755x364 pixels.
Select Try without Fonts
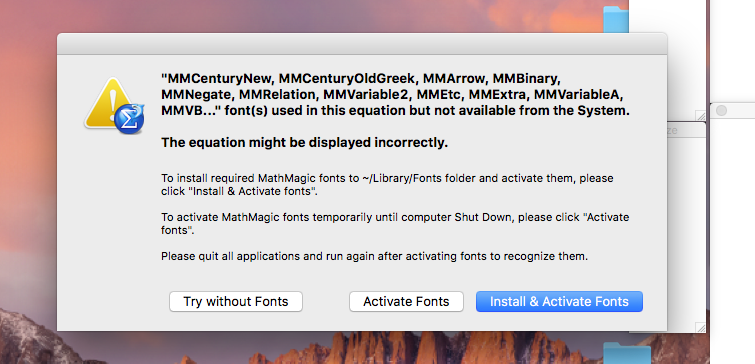(x=235, y=301)
